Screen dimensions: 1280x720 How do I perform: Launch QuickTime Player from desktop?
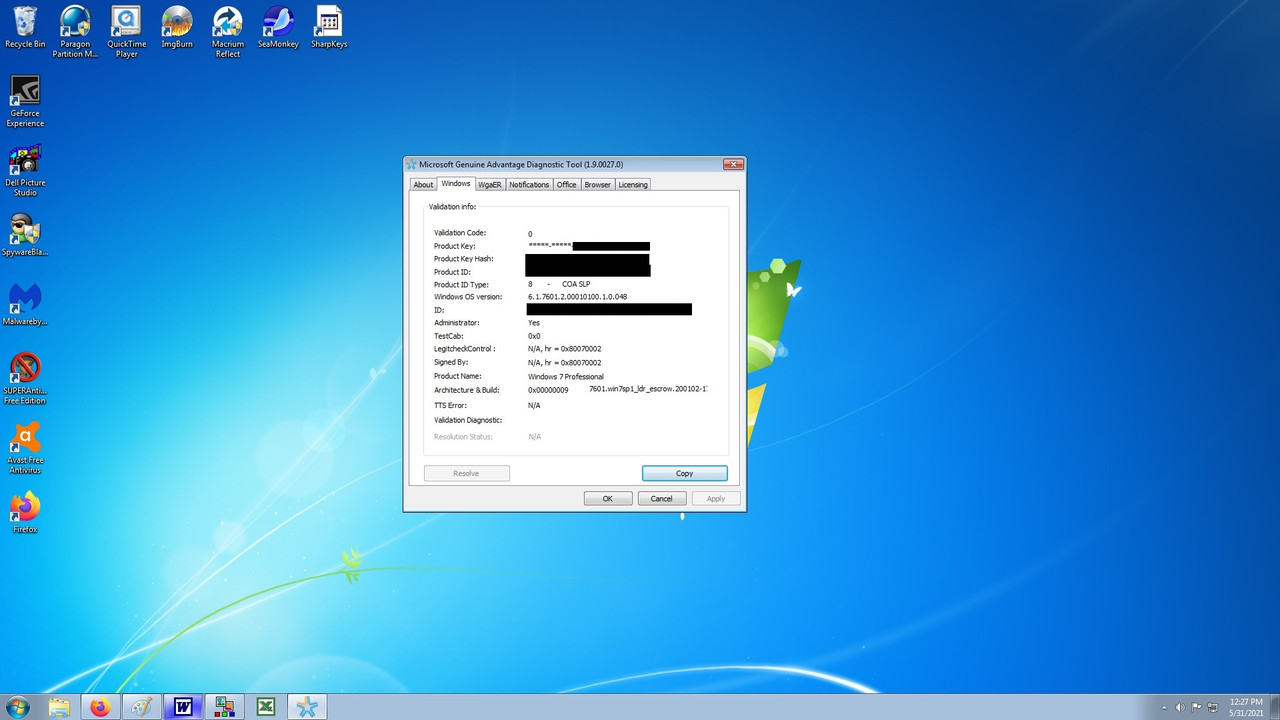click(126, 31)
